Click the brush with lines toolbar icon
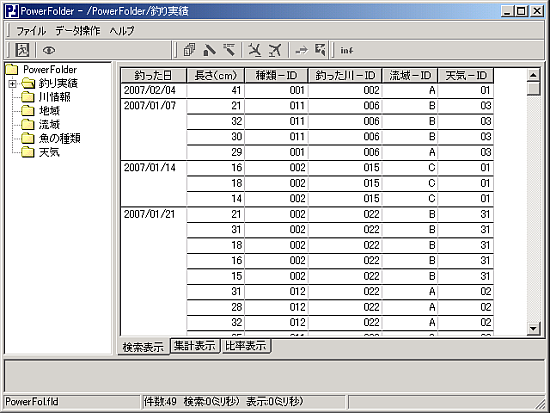The height and width of the screenshot is (413, 550). click(x=229, y=50)
